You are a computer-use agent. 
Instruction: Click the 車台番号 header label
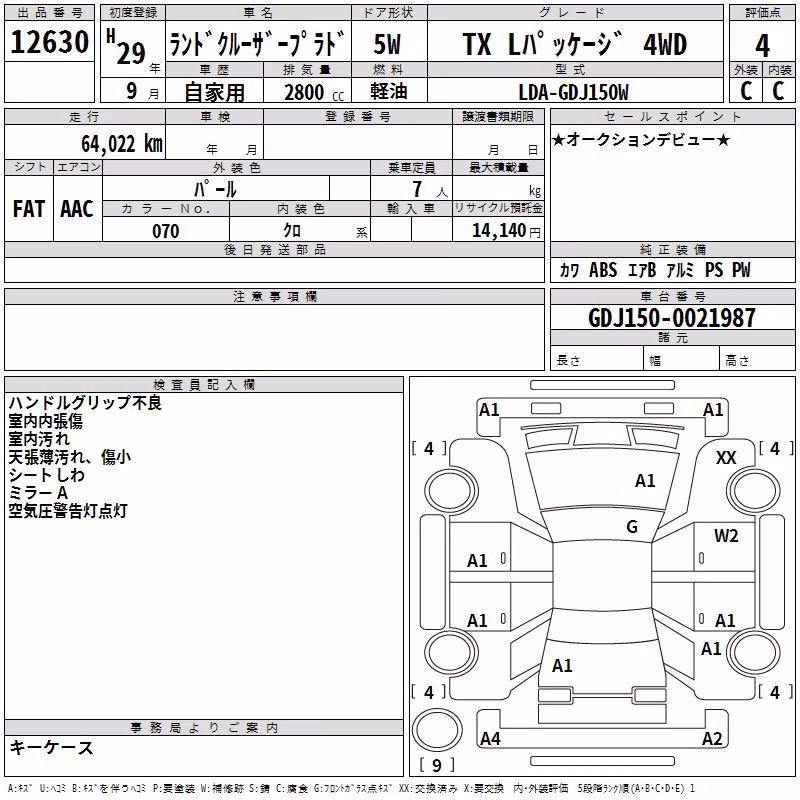click(673, 296)
